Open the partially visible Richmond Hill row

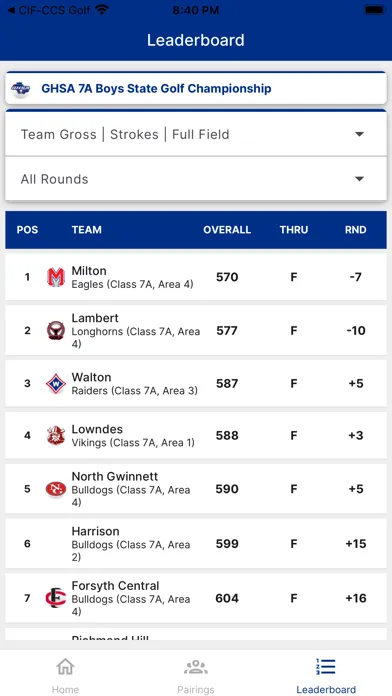click(x=196, y=634)
